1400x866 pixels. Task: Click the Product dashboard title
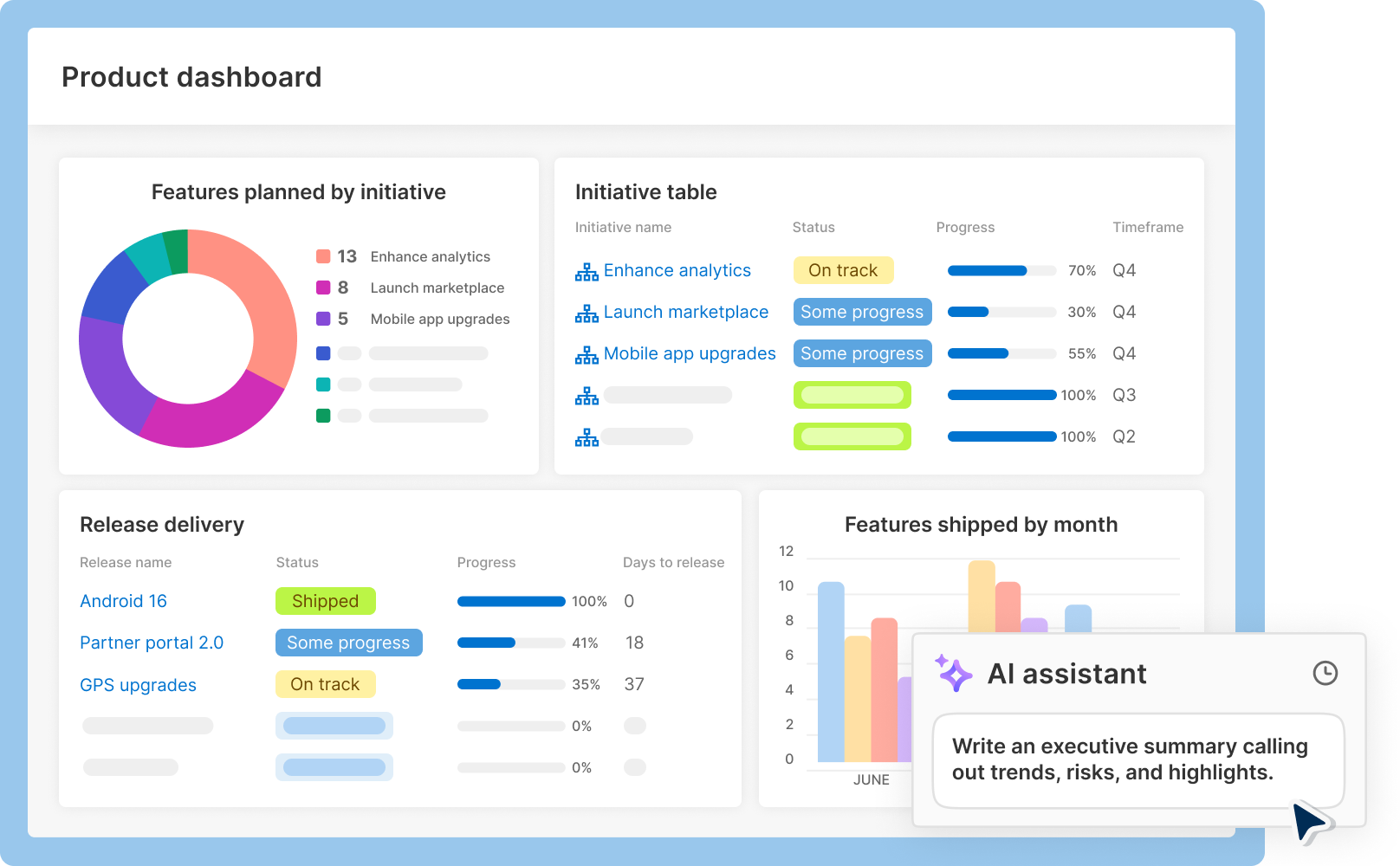(x=191, y=77)
